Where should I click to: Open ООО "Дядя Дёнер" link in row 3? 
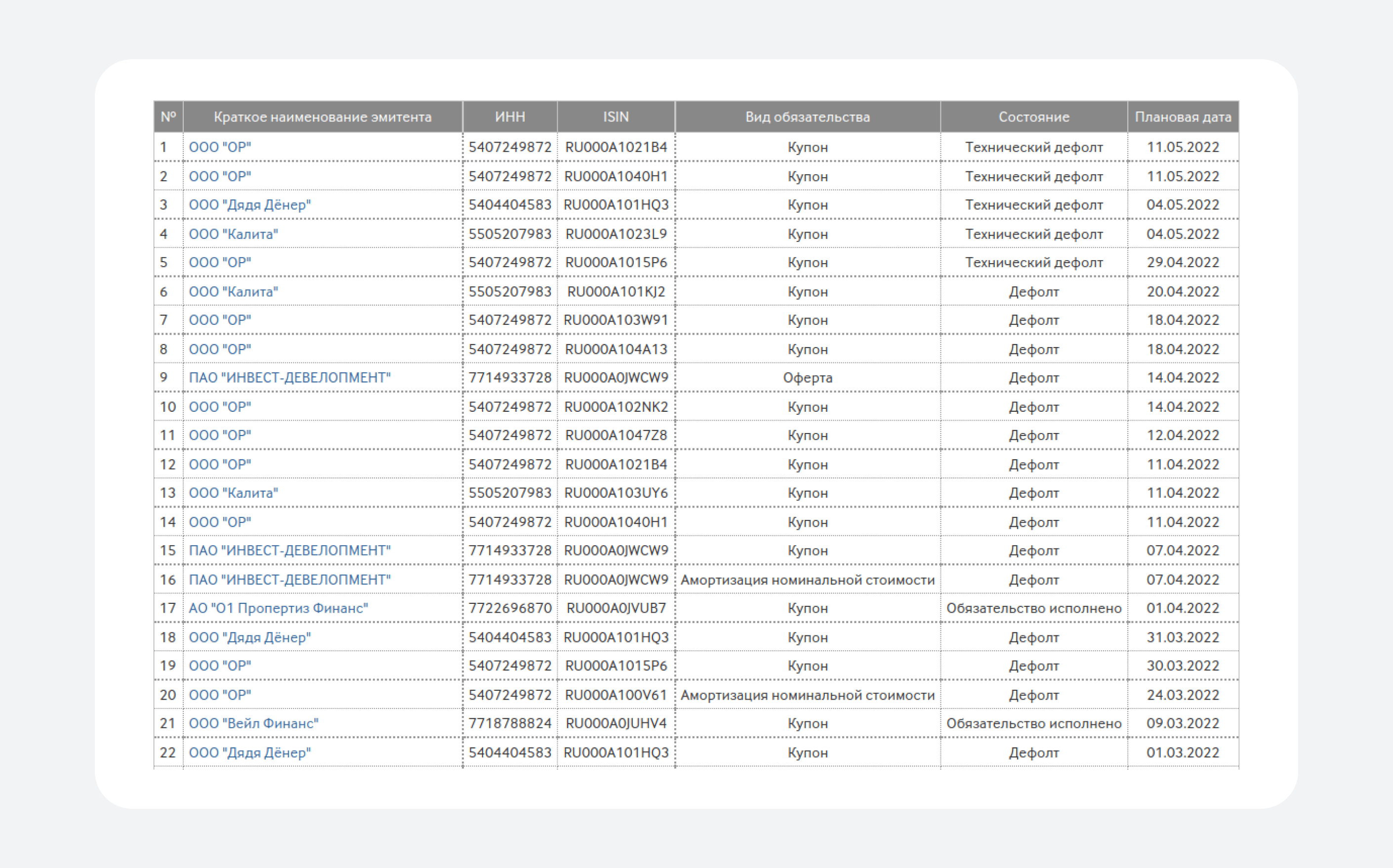pyautogui.click(x=250, y=205)
